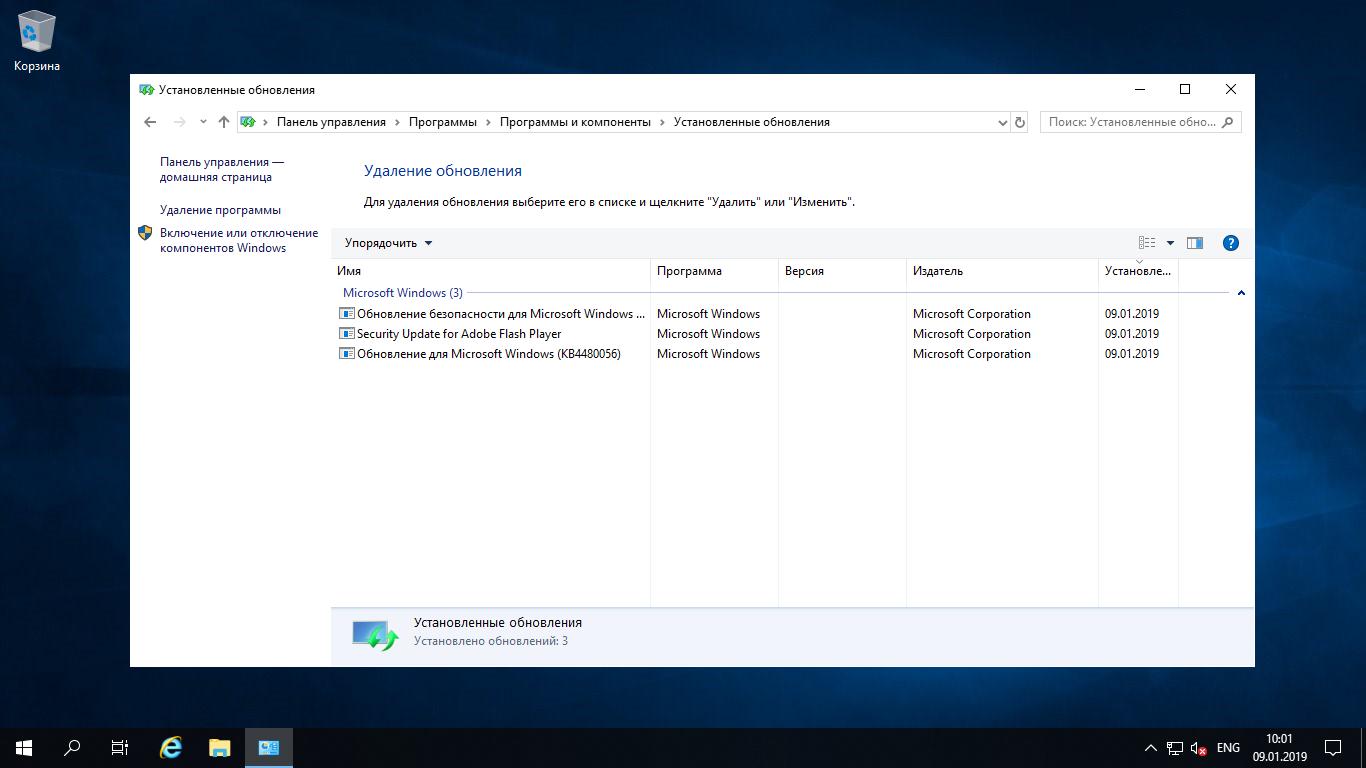1366x768 pixels.
Task: Open taskbar Search
Action: pyautogui.click(x=72, y=747)
